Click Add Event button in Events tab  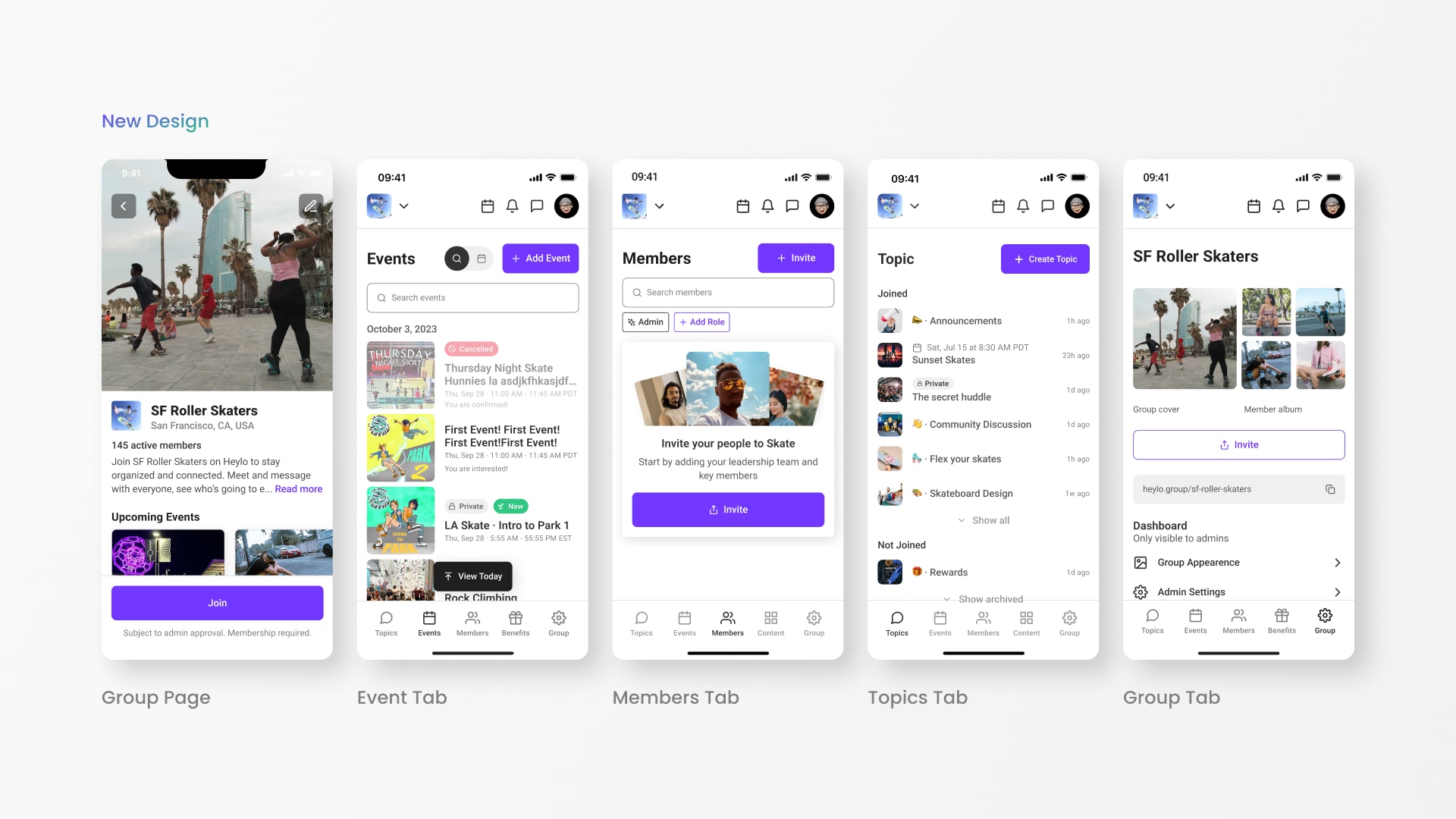tap(540, 258)
